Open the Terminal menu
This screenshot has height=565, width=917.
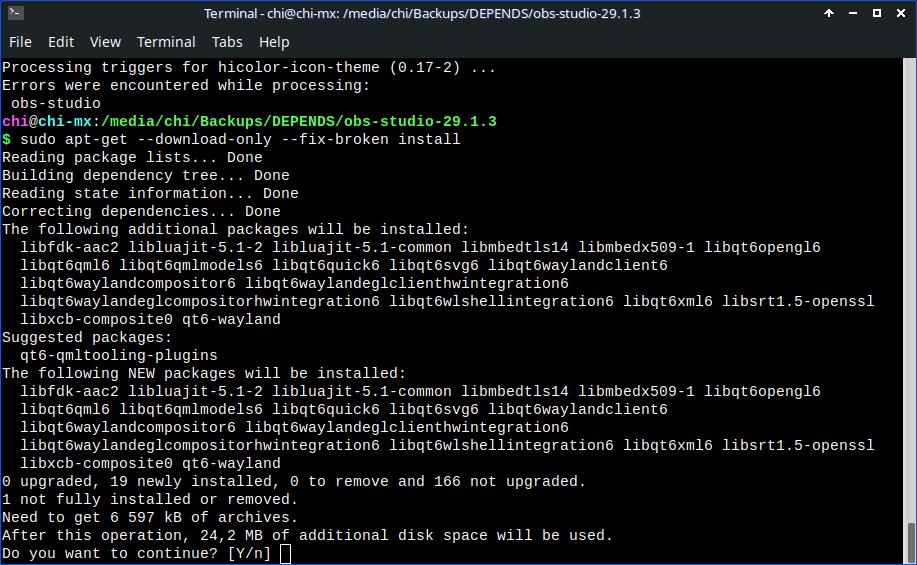[166, 42]
